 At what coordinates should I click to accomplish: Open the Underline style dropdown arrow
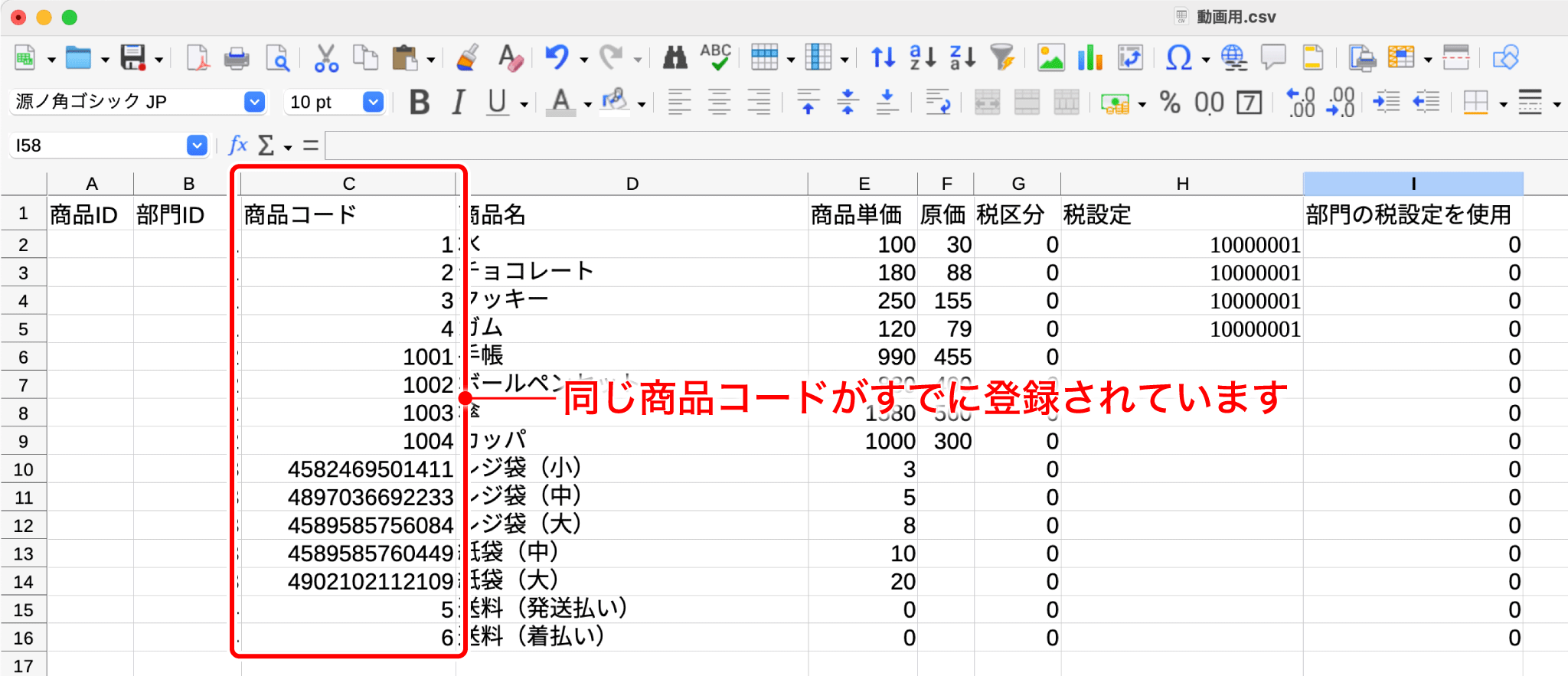[x=524, y=103]
